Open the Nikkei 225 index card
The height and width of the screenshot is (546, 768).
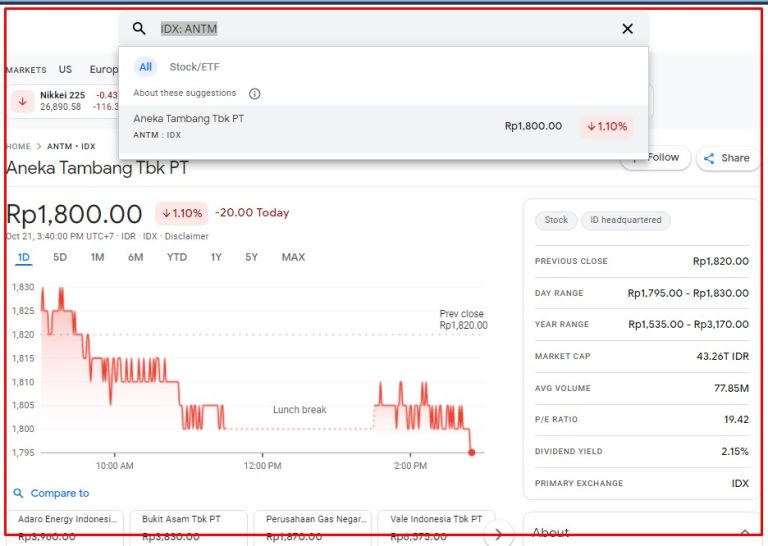(x=63, y=101)
